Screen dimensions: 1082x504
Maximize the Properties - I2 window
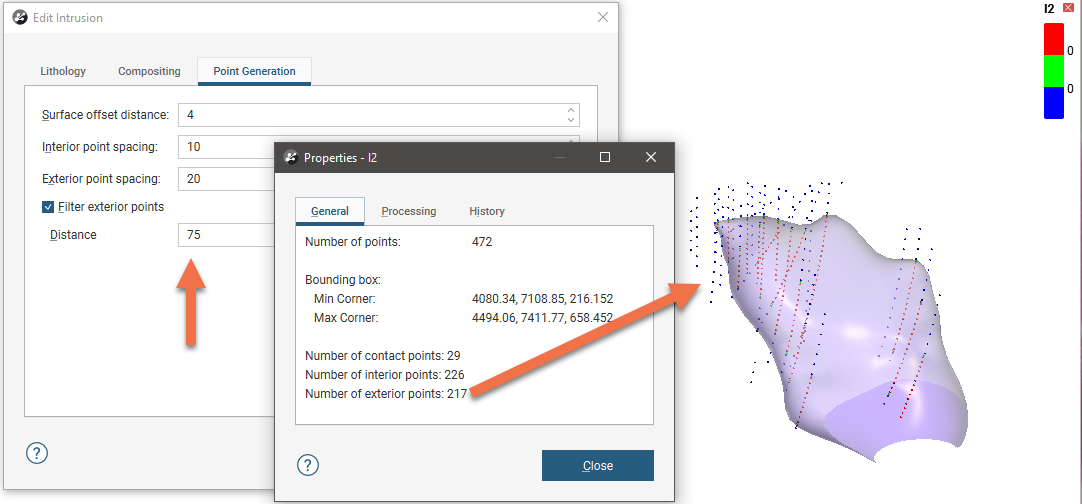[605, 157]
